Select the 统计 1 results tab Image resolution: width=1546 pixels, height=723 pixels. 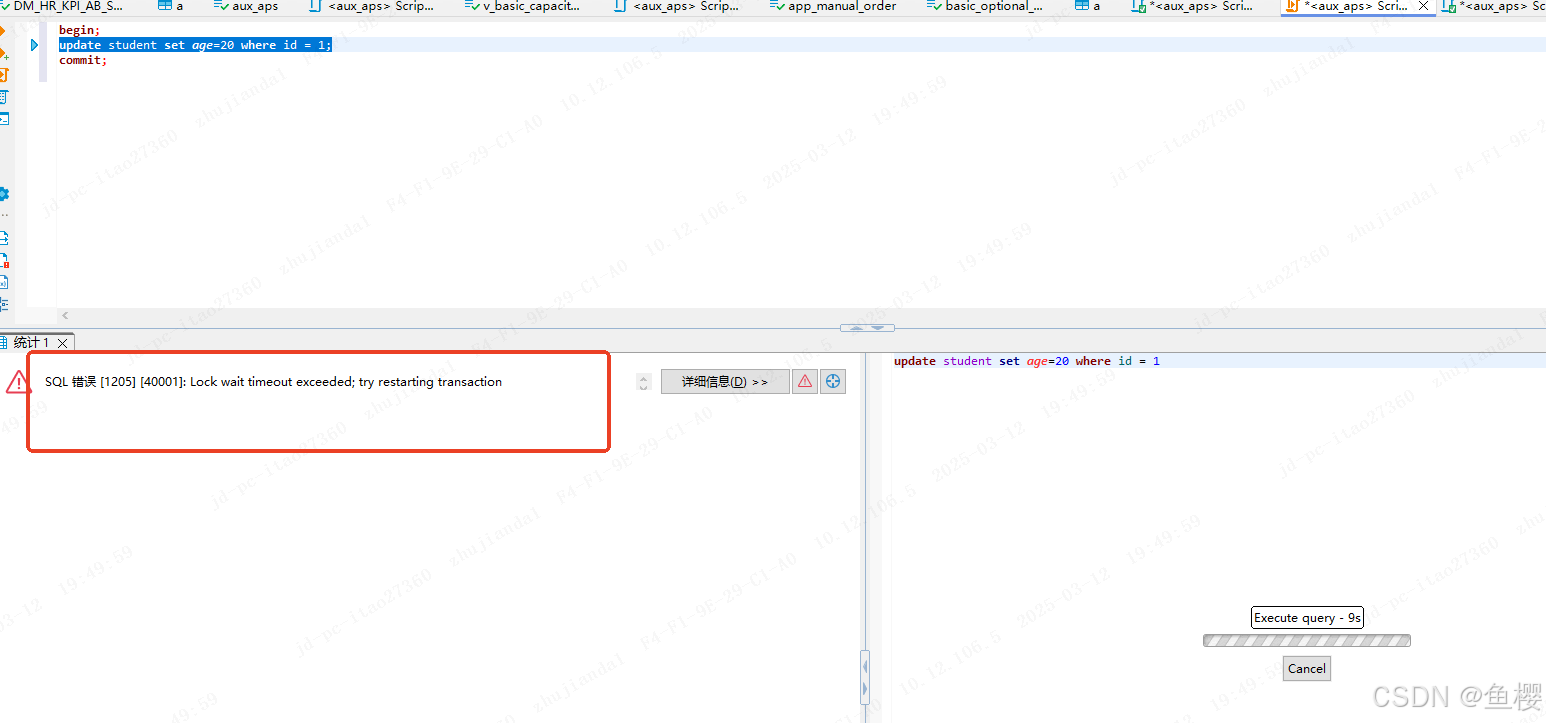coord(30,342)
